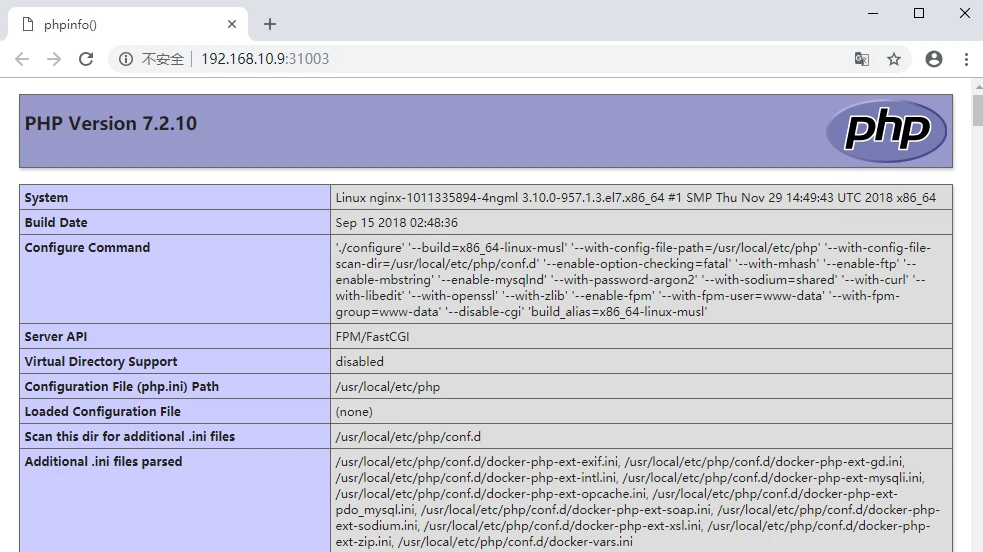Screen dimensions: 983x552
Task: View site info for insecure connection
Action: tap(126, 59)
